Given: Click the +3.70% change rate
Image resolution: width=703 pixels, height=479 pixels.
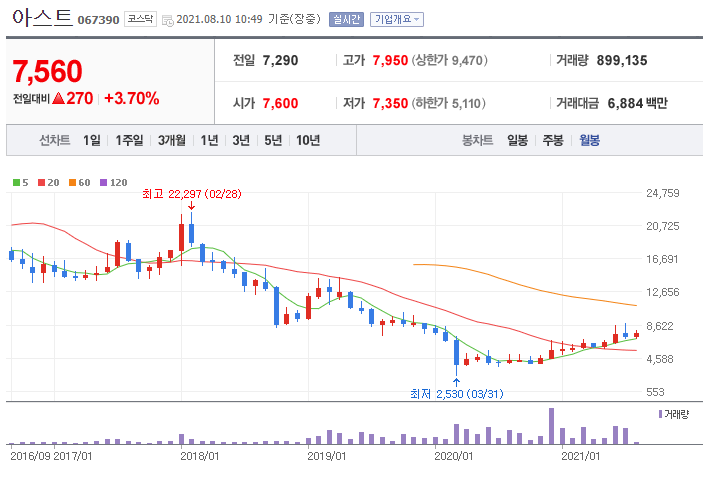Looking at the screenshot, I should 131,98.
